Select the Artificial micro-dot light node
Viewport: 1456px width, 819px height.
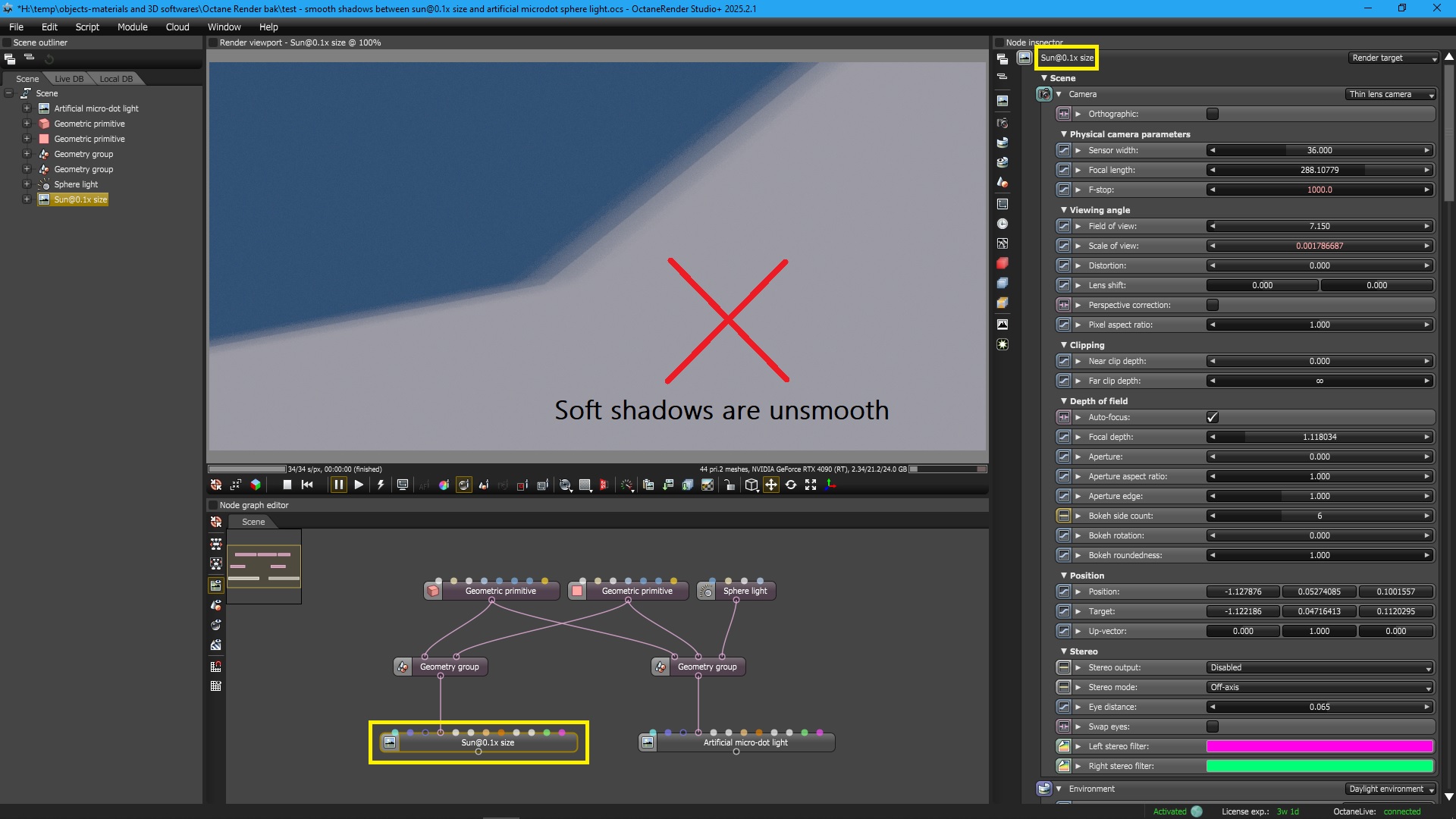coord(745,742)
